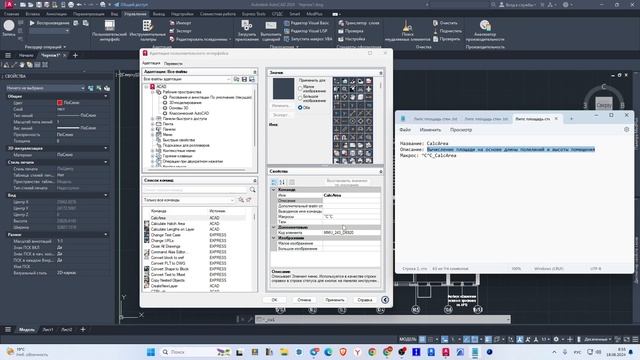Expand the Ribbon (Лента) tree node
This screenshot has height=360, width=640.
click(153, 124)
